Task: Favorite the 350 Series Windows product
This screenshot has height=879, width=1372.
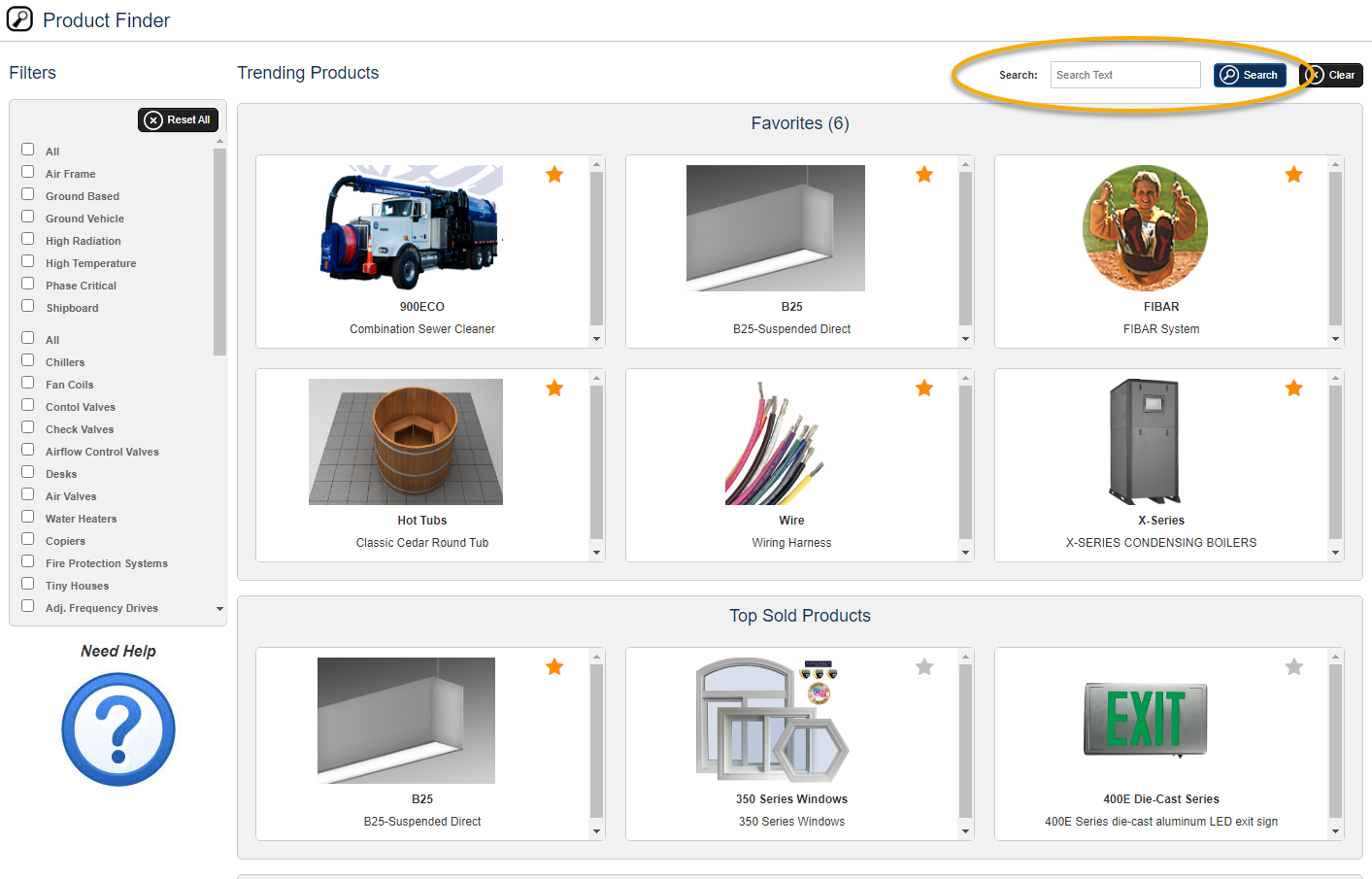Action: (923, 667)
